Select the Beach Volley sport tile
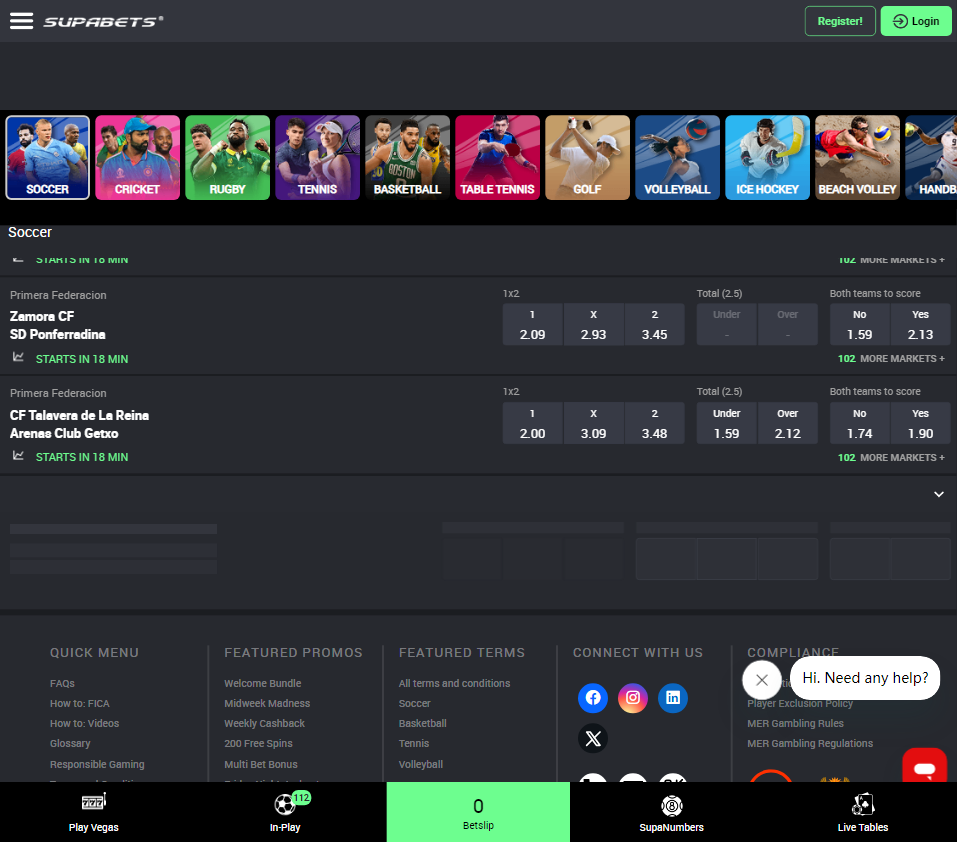Screen dimensions: 957x842 pyautogui.click(x=858, y=157)
